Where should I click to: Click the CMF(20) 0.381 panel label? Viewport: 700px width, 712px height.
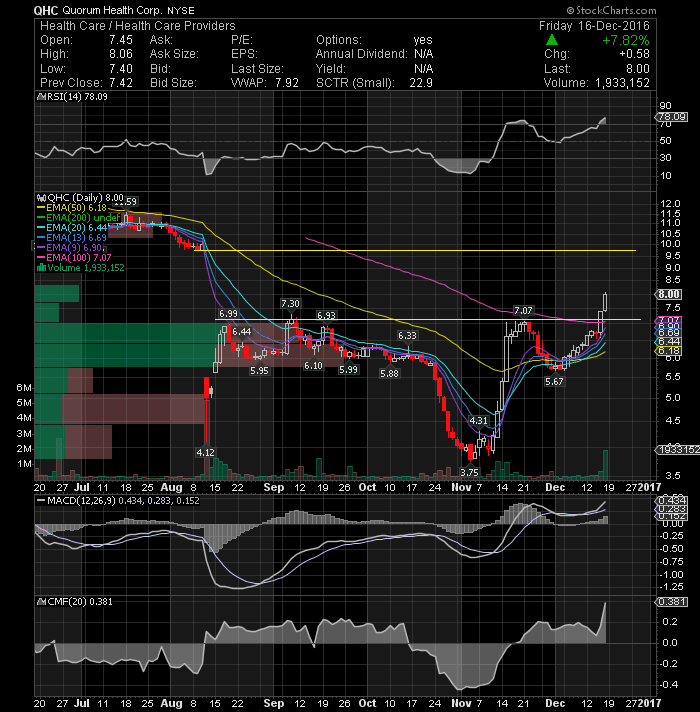79,602
